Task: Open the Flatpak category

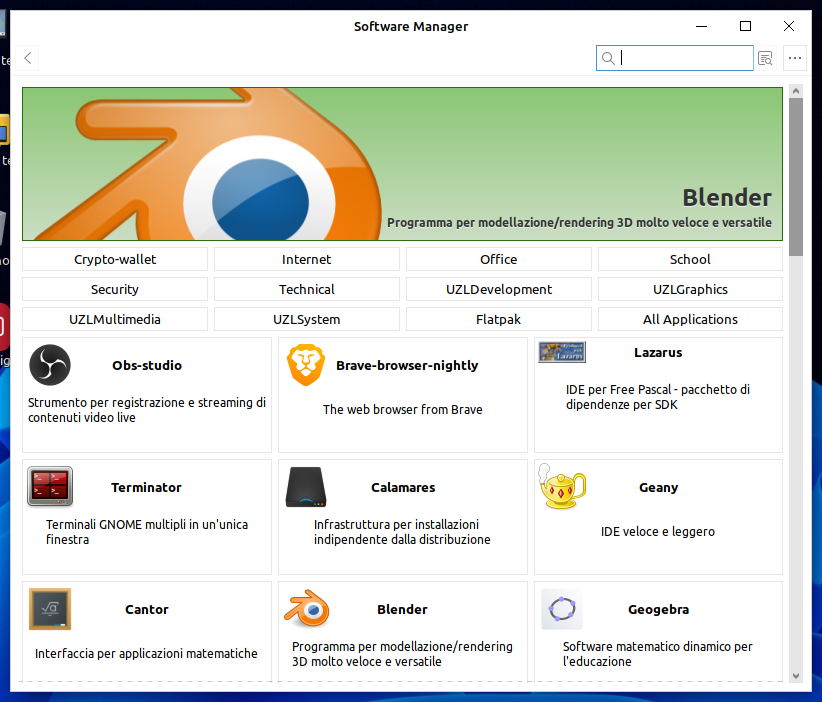Action: pyautogui.click(x=498, y=319)
